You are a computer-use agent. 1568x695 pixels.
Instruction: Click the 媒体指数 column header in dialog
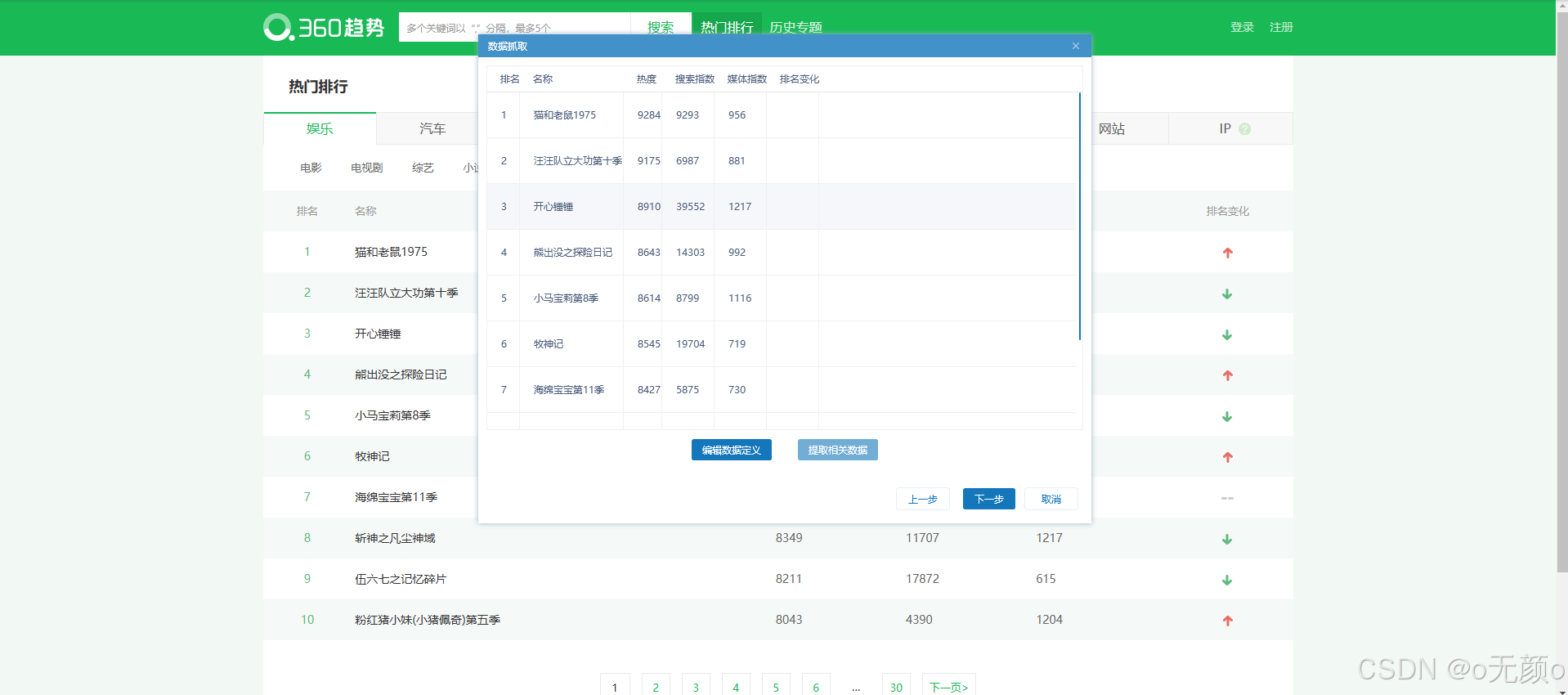pos(747,79)
